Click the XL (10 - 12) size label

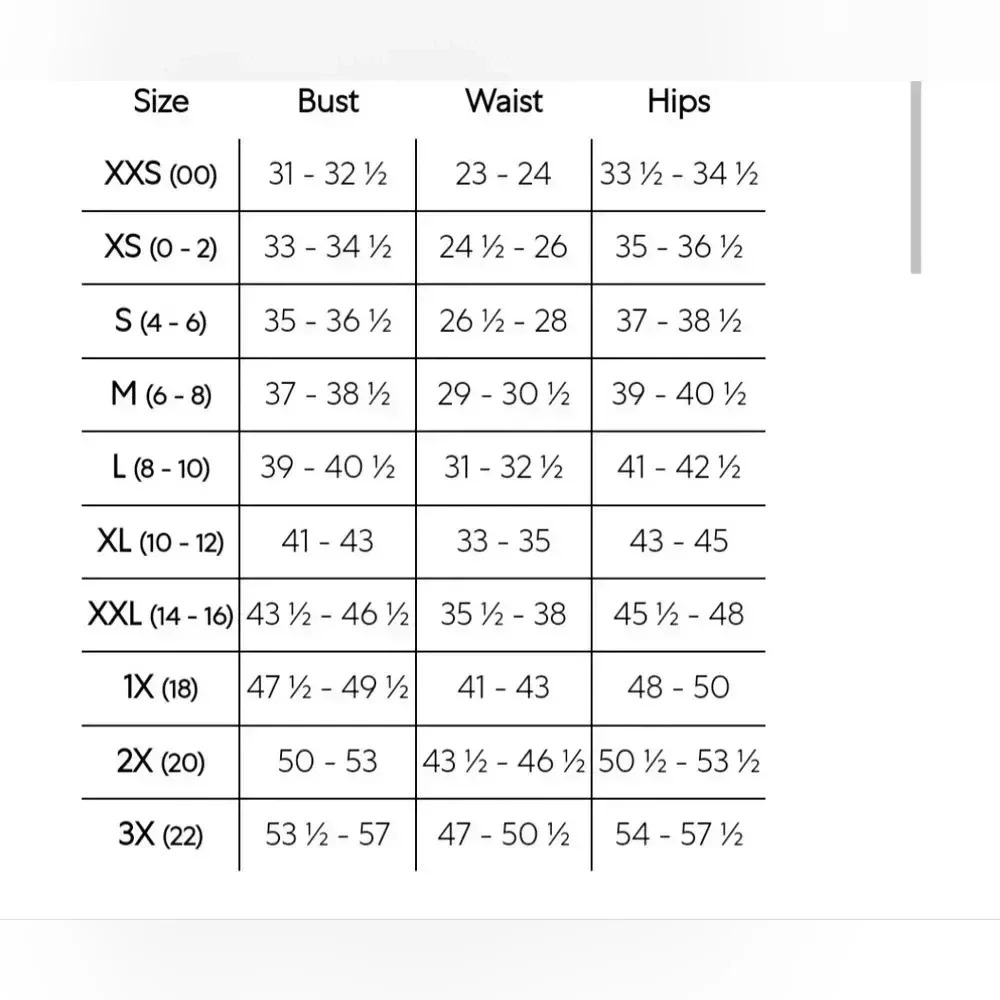[x=161, y=541]
